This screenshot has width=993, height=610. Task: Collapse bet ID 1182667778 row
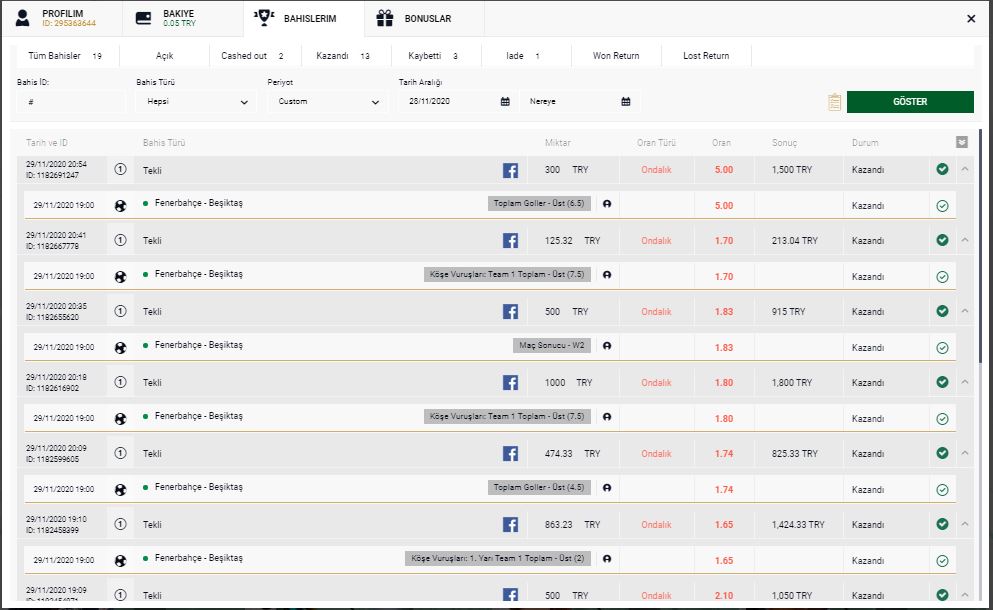(x=965, y=240)
